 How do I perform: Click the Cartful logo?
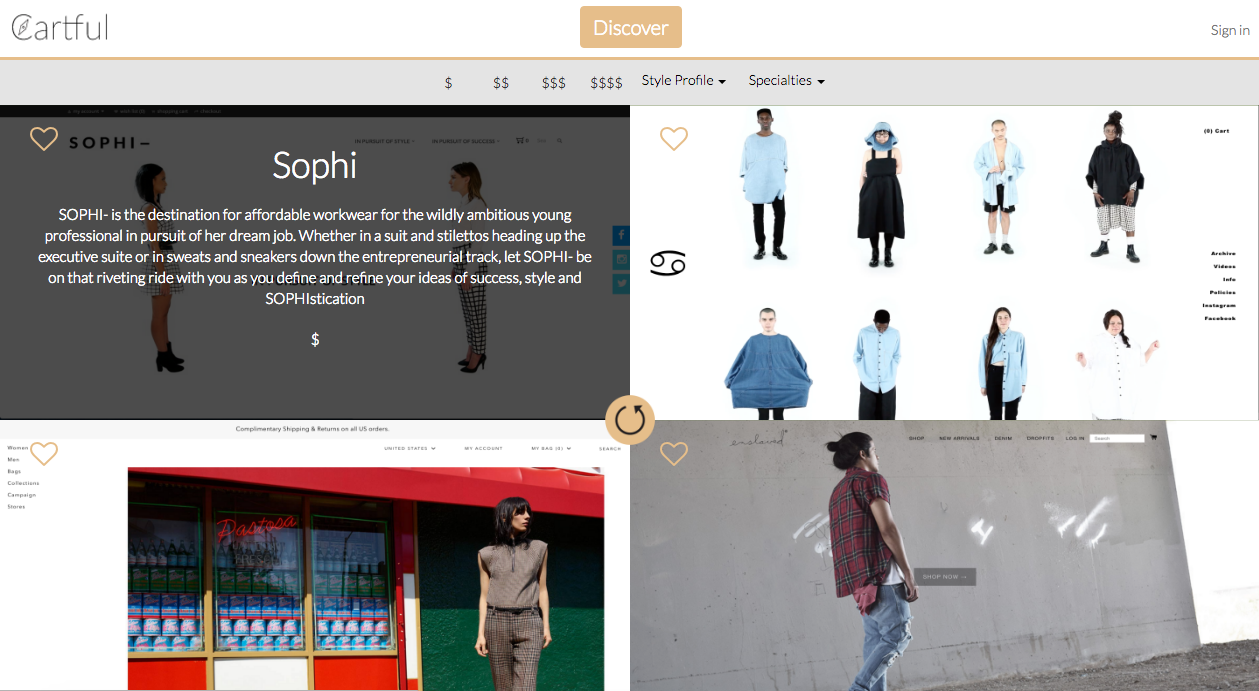58,27
